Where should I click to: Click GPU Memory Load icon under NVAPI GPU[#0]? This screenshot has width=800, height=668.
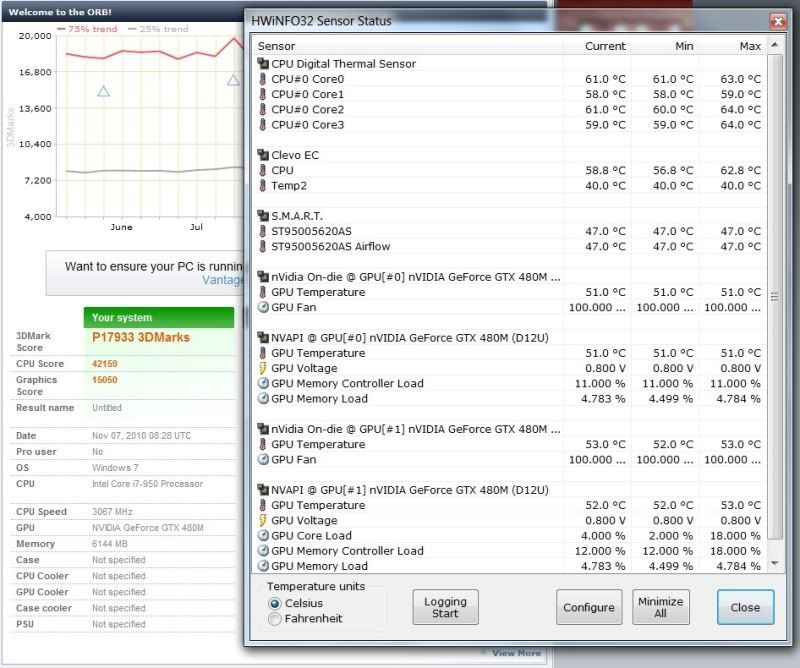click(263, 399)
